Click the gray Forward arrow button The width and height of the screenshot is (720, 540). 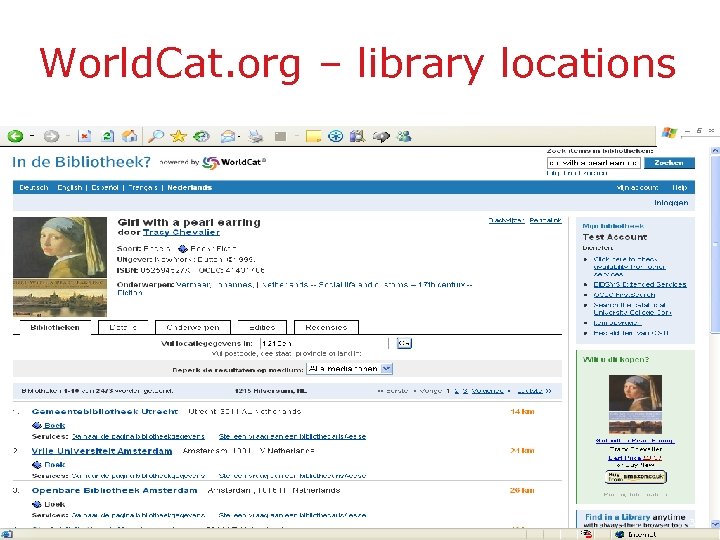pos(51,136)
